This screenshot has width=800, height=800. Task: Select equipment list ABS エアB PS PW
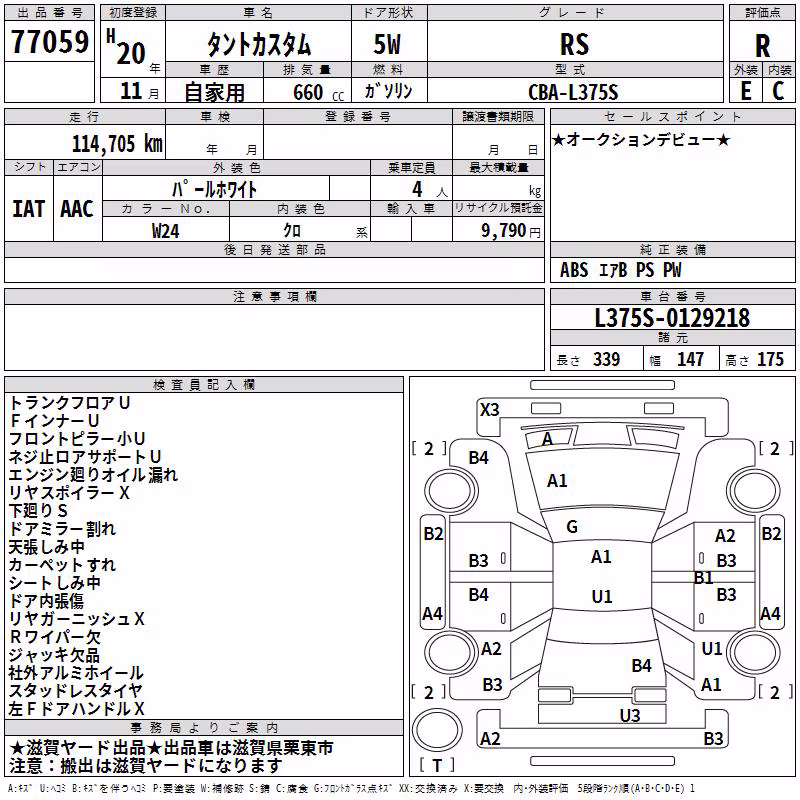click(x=620, y=270)
